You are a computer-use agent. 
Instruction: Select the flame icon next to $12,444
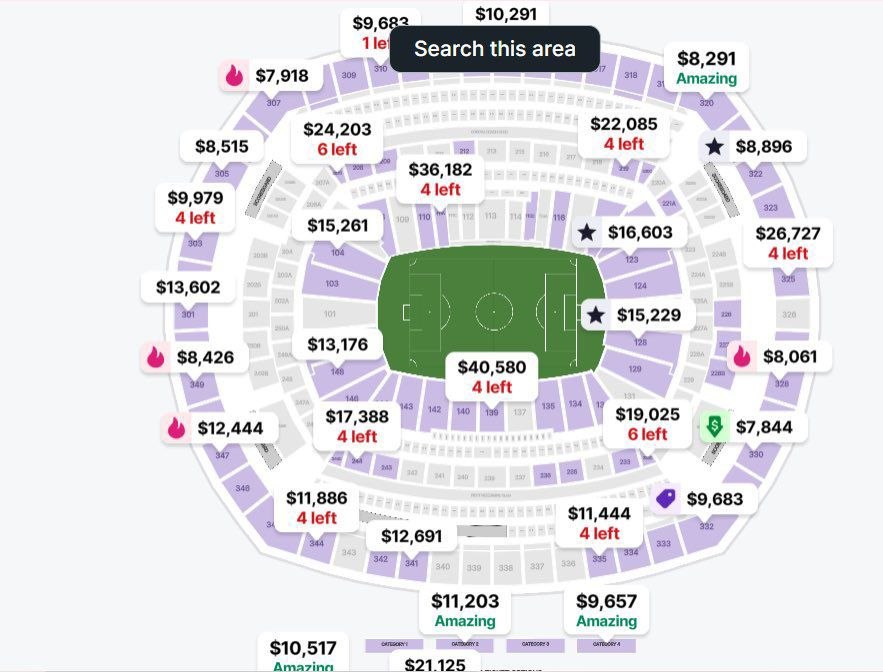pyautogui.click(x=176, y=428)
